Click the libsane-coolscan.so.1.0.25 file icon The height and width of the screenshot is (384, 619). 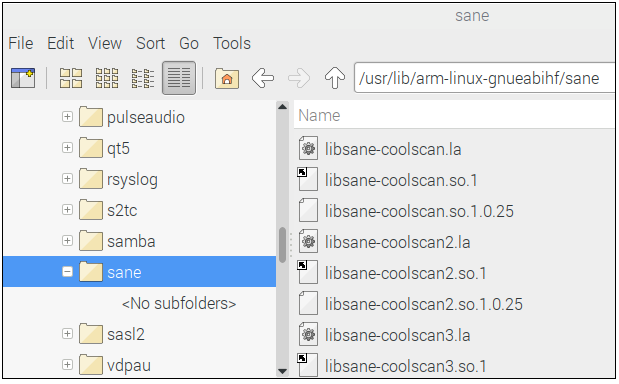pos(308,210)
